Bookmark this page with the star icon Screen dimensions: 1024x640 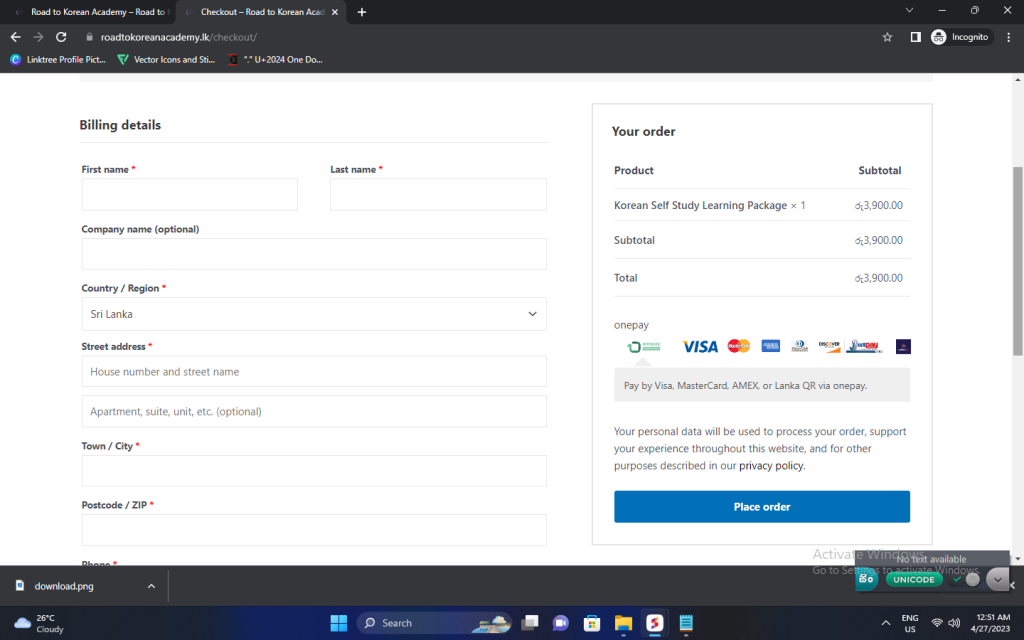click(887, 37)
